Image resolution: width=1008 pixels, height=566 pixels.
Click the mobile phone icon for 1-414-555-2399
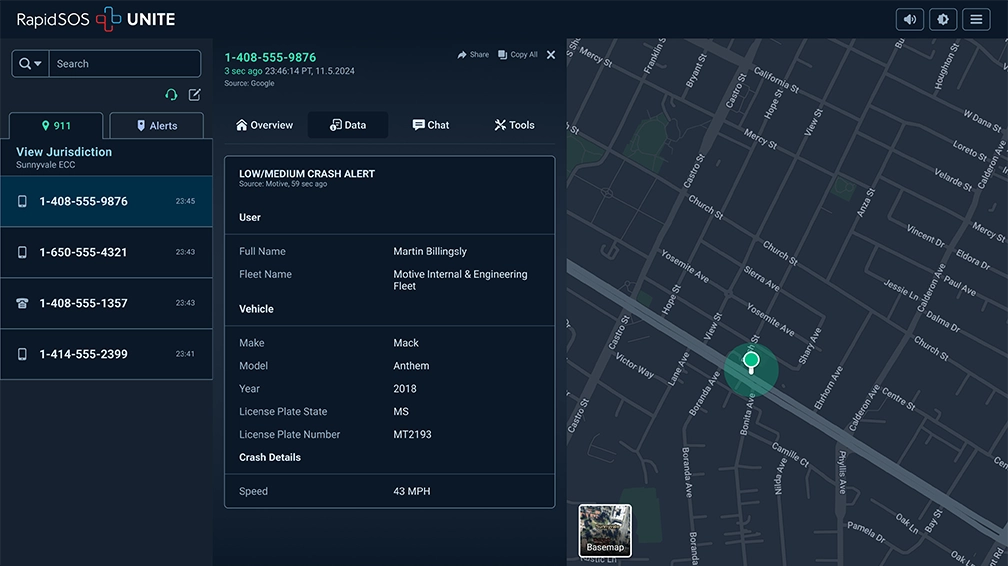(22, 354)
